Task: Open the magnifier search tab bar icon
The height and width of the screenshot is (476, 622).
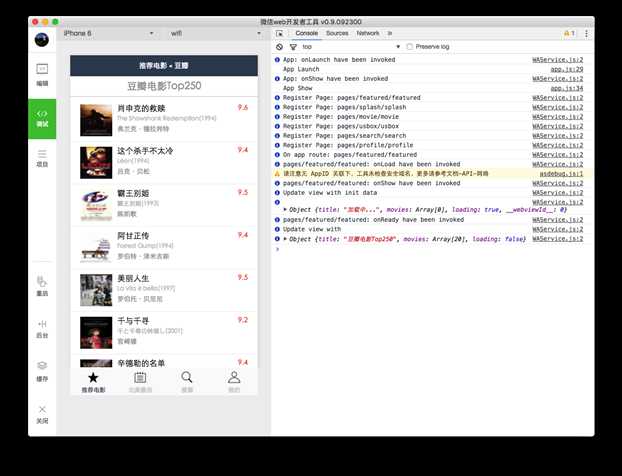Action: 187,377
